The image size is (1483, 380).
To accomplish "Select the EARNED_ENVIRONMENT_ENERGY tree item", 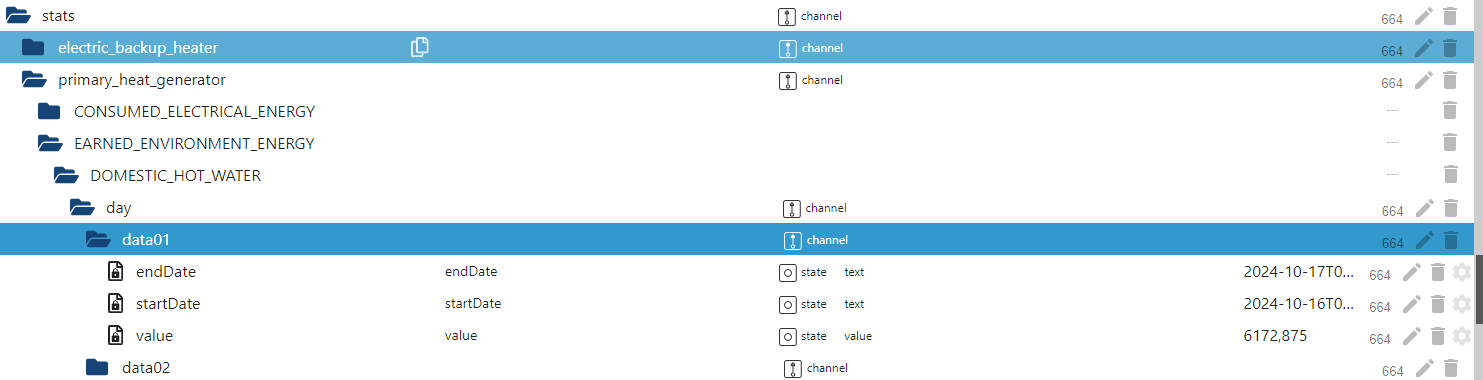I will tap(194, 143).
